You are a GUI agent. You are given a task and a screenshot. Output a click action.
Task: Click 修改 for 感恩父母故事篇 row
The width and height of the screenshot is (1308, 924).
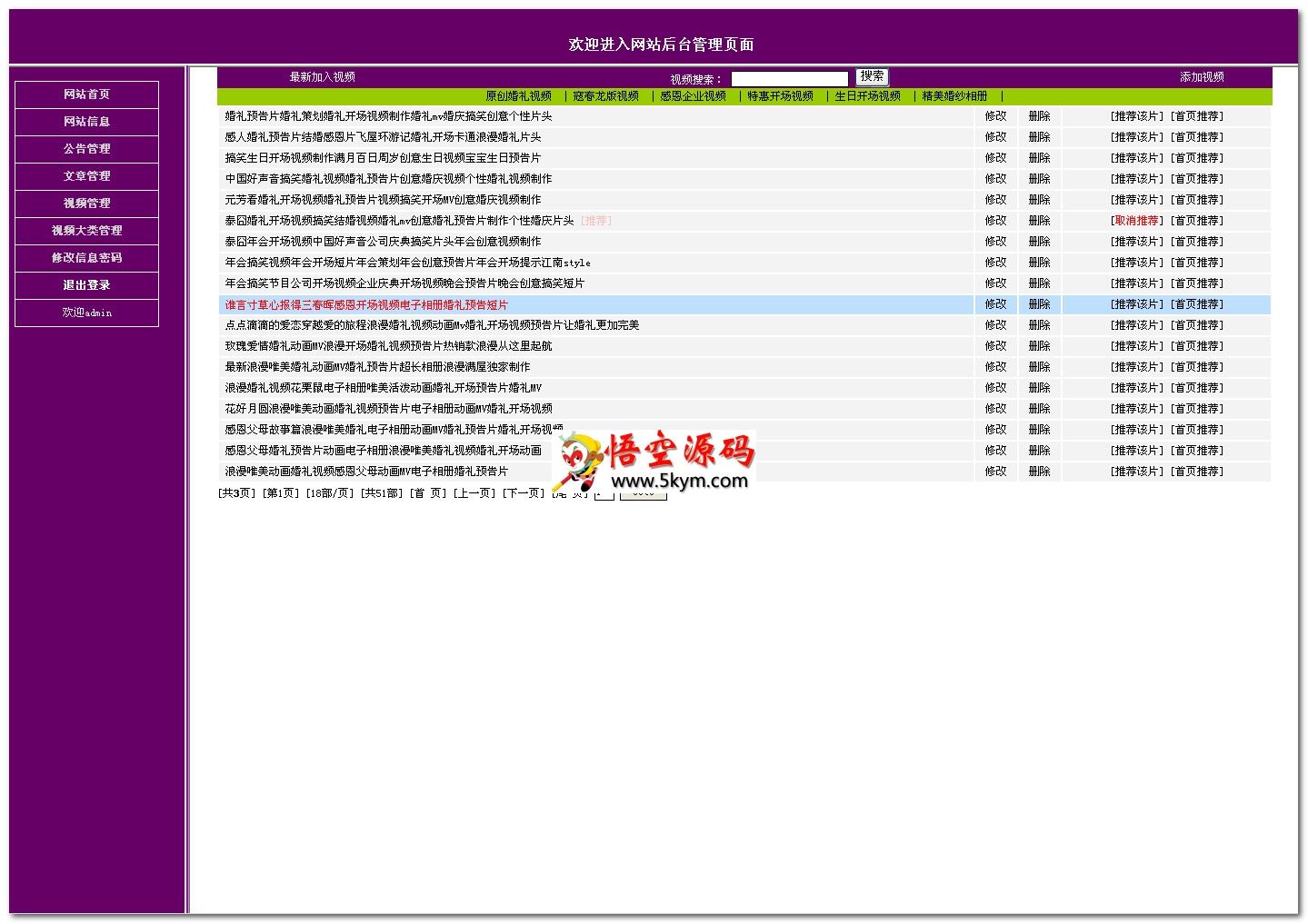pyautogui.click(x=995, y=430)
